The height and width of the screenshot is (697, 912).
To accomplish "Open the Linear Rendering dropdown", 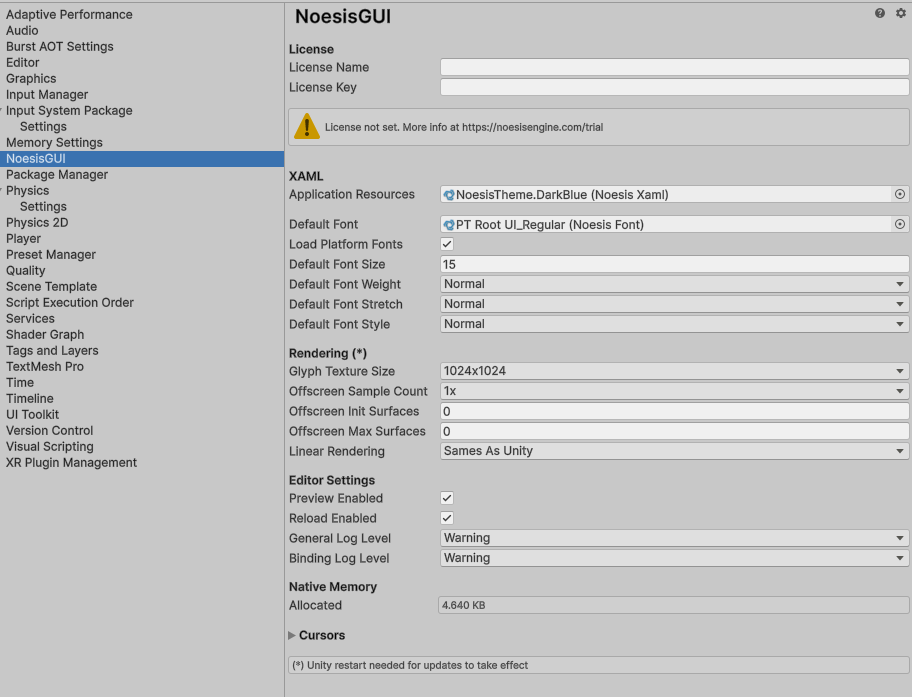I will pyautogui.click(x=674, y=451).
